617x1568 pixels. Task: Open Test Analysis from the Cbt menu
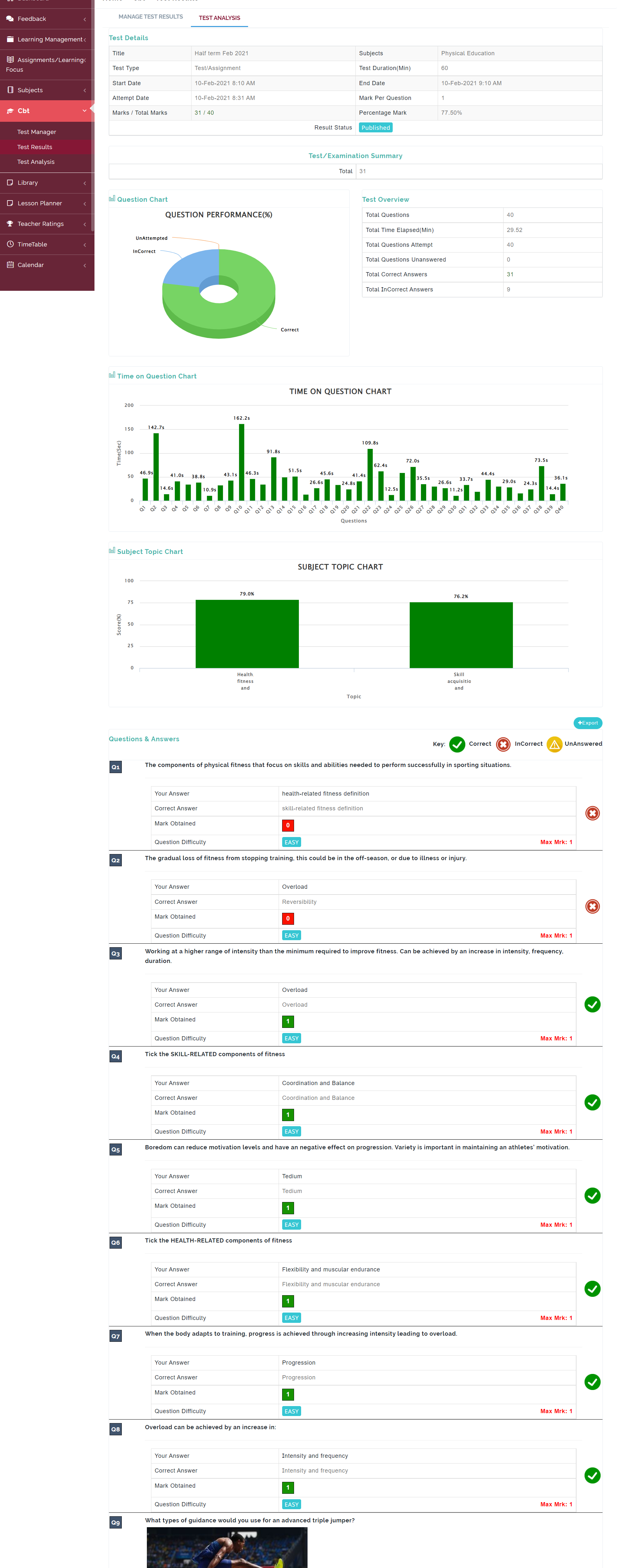(36, 161)
